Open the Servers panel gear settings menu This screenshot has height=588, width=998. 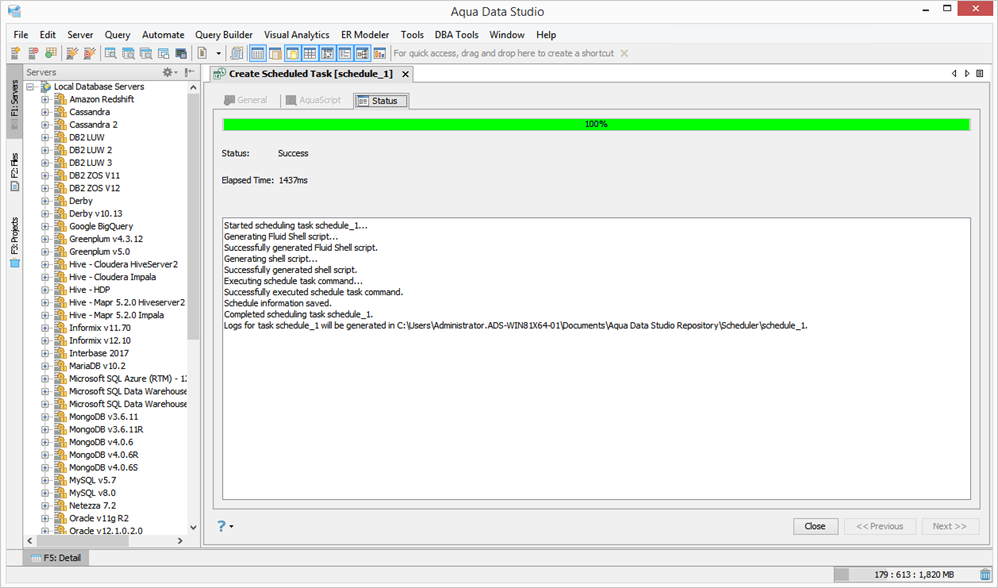point(169,73)
